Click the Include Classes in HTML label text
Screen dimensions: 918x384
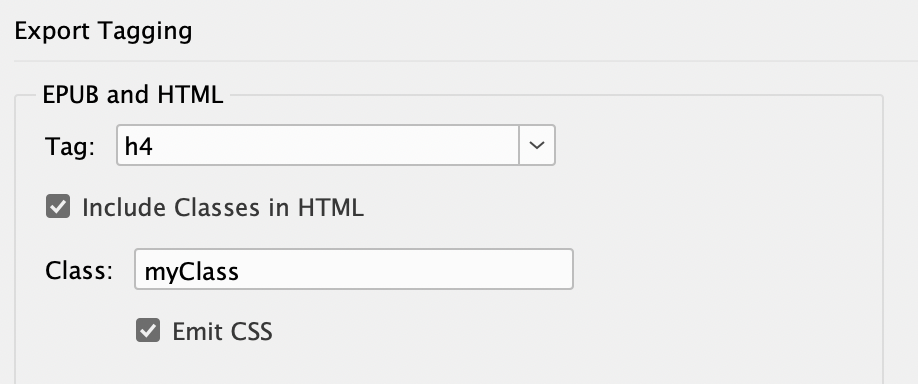tap(223, 208)
